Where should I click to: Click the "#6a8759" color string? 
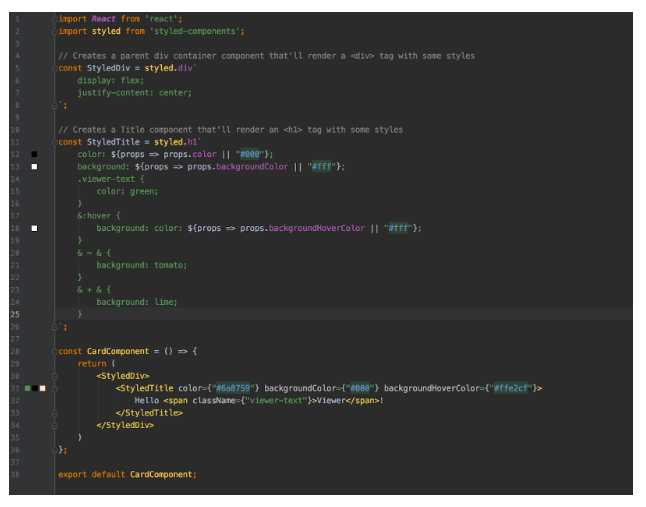pyautogui.click(x=233, y=388)
